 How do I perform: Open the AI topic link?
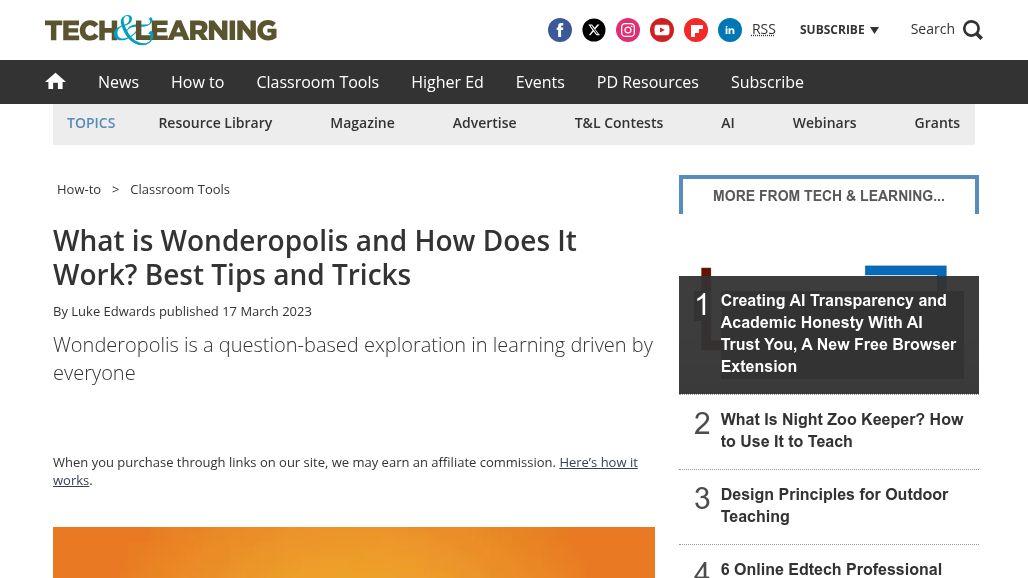tap(728, 123)
